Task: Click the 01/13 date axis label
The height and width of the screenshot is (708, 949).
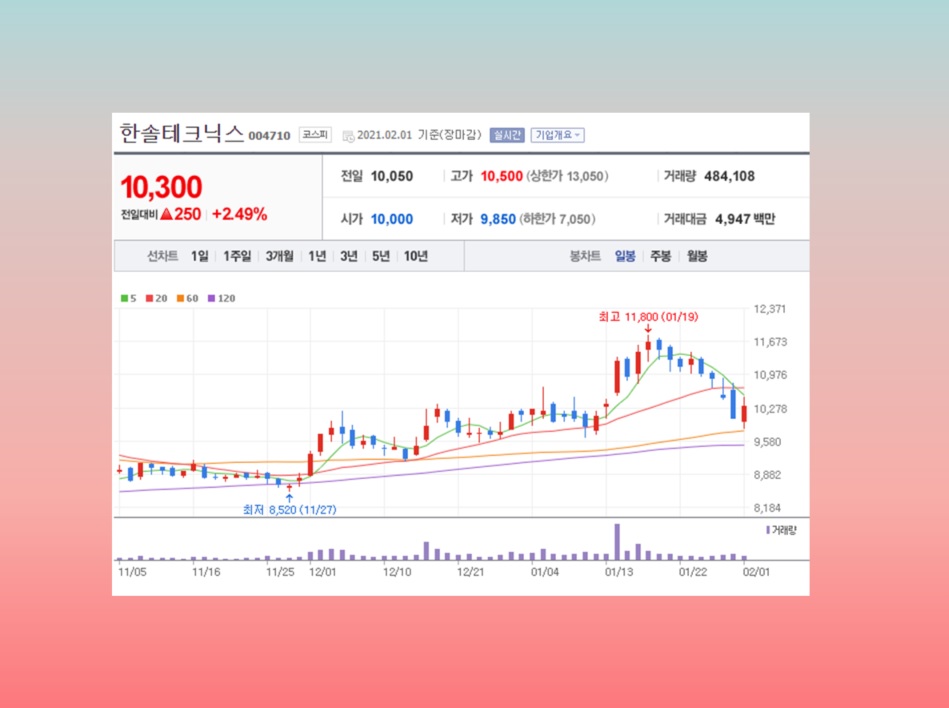Action: (619, 572)
